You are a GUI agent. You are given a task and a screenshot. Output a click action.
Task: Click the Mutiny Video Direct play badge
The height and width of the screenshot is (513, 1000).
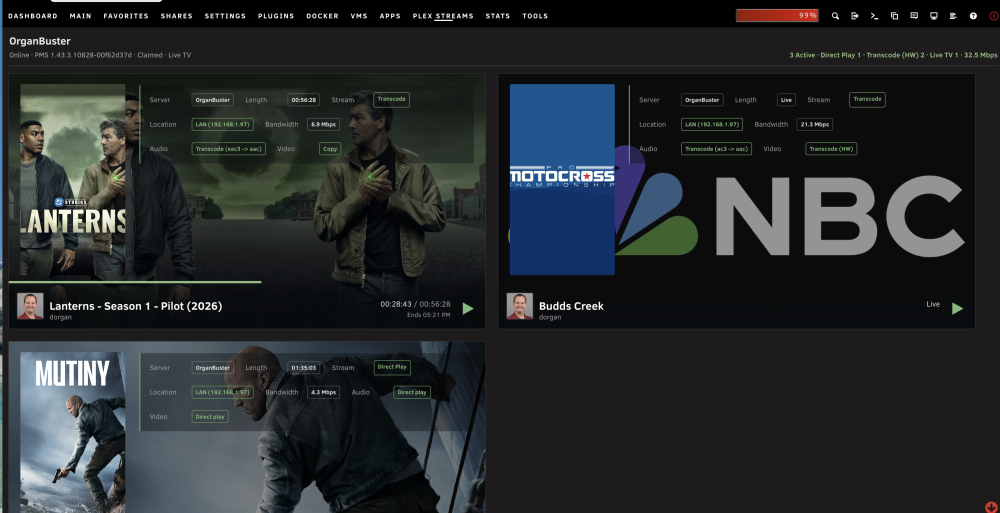click(210, 417)
